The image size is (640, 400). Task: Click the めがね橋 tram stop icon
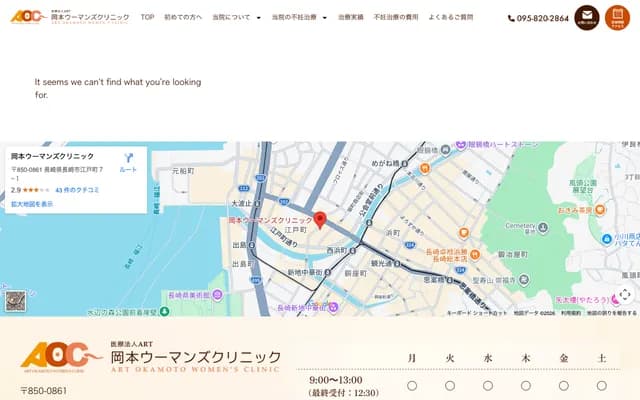tap(404, 164)
